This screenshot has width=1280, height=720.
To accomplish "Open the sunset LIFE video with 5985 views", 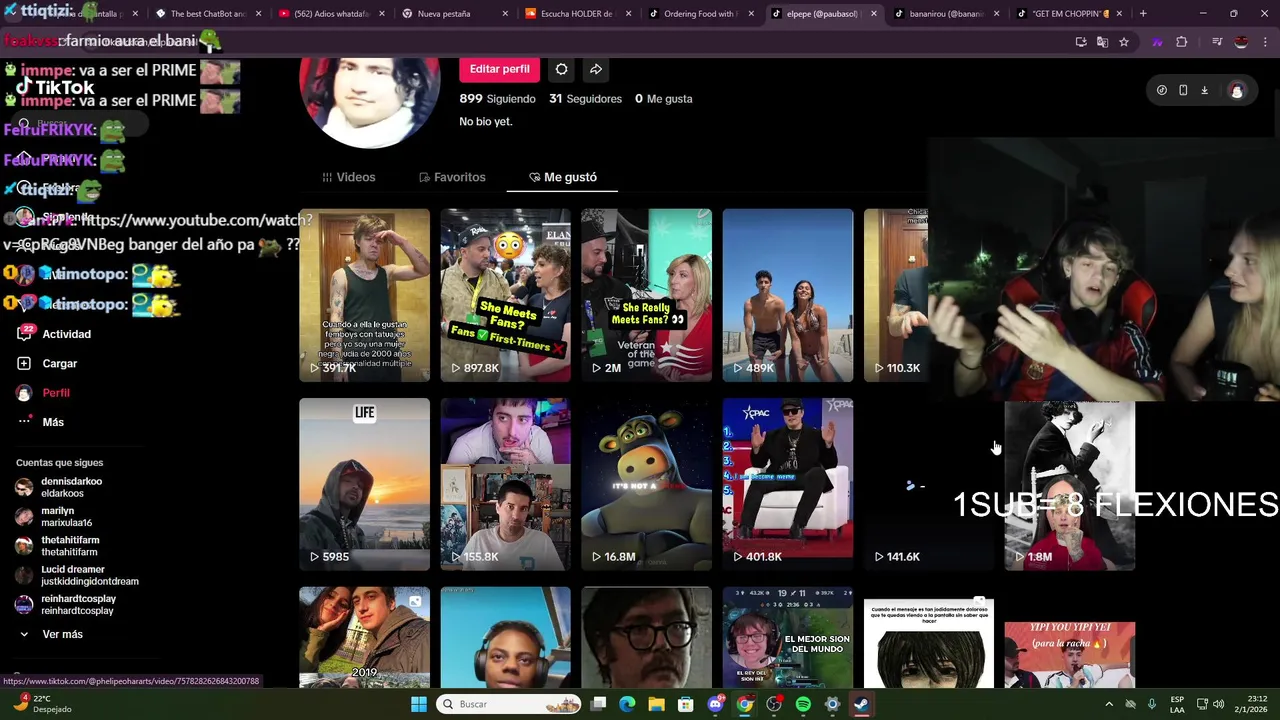I will pyautogui.click(x=364, y=484).
